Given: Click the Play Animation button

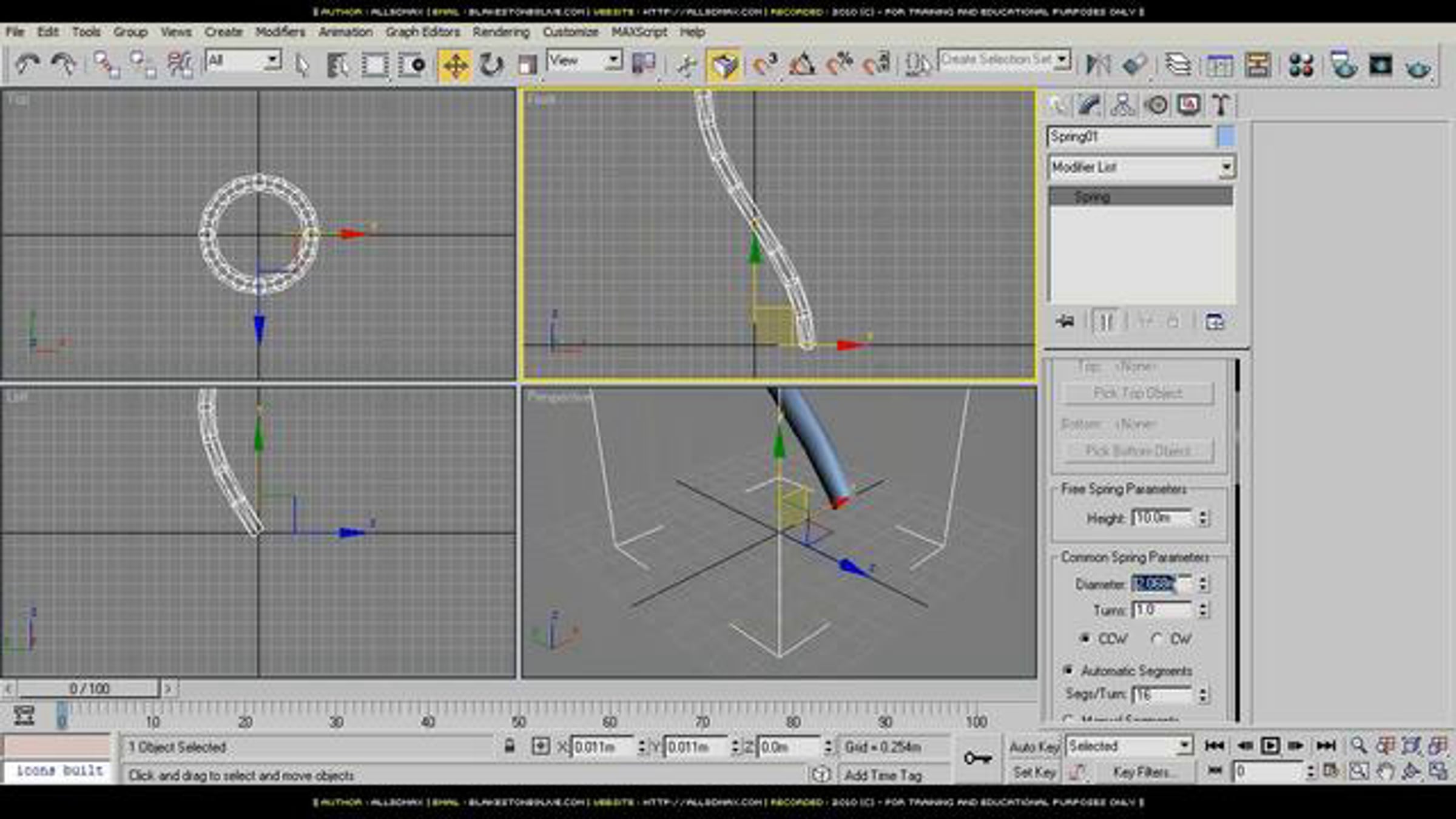Looking at the screenshot, I should coord(1270,746).
